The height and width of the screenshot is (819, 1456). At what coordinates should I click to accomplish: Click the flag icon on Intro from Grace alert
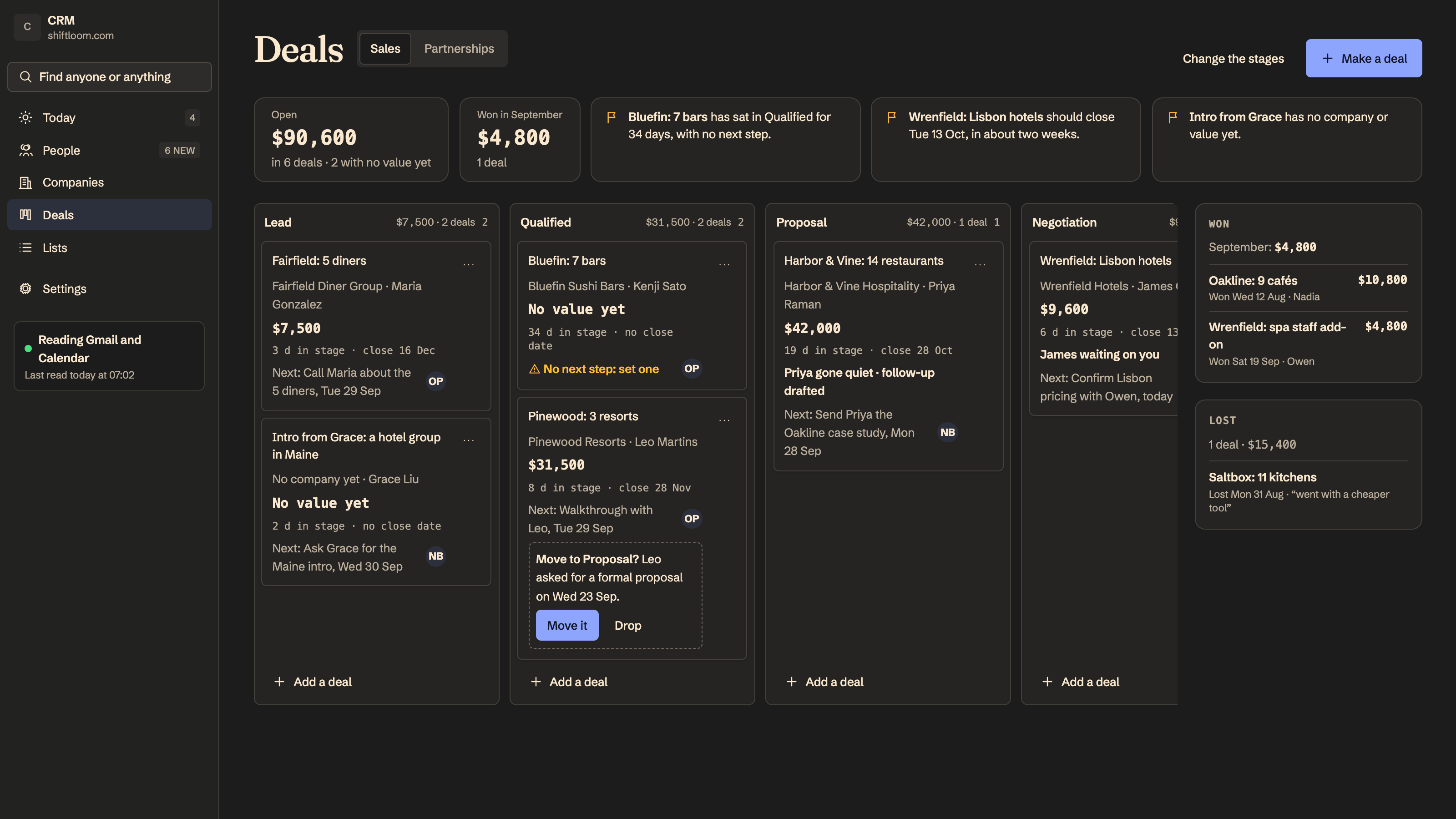point(1172,117)
